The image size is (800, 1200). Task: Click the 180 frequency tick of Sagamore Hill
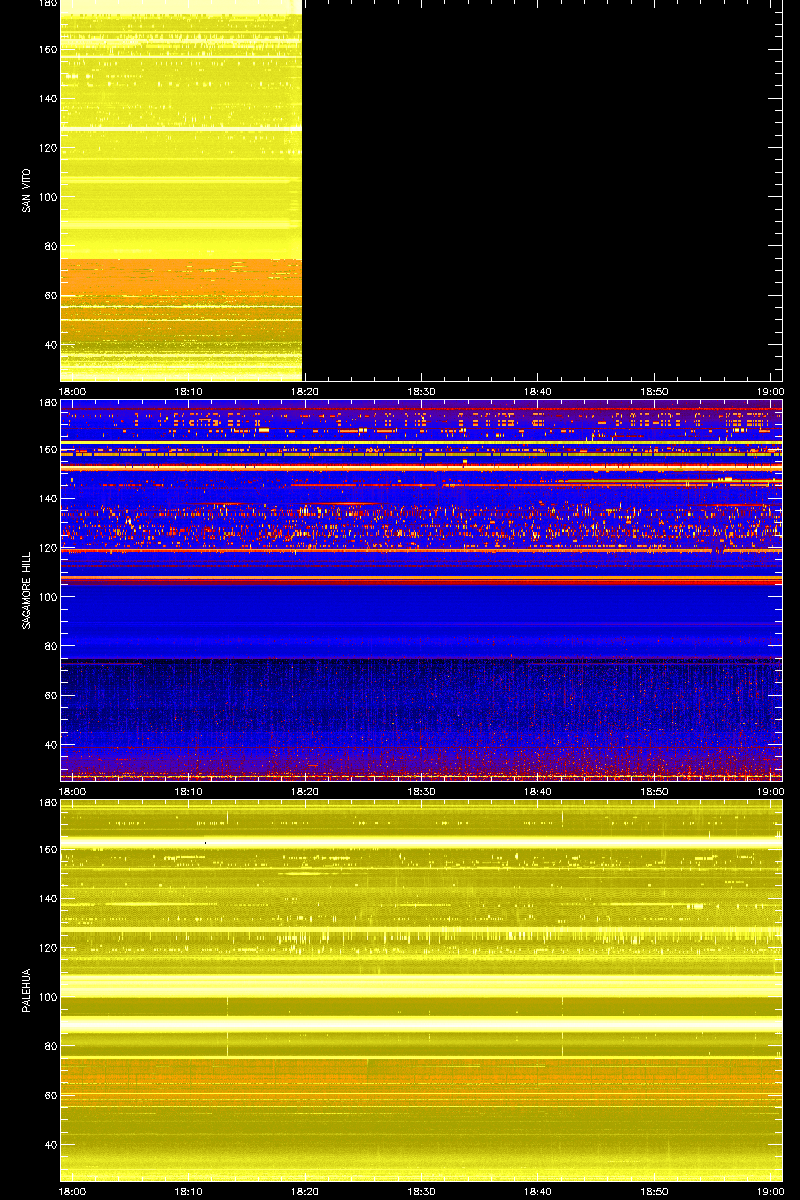pyautogui.click(x=48, y=403)
